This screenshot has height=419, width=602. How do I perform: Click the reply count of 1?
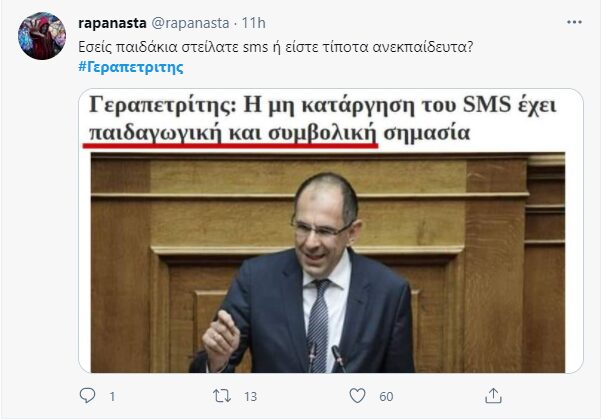[x=112, y=396]
